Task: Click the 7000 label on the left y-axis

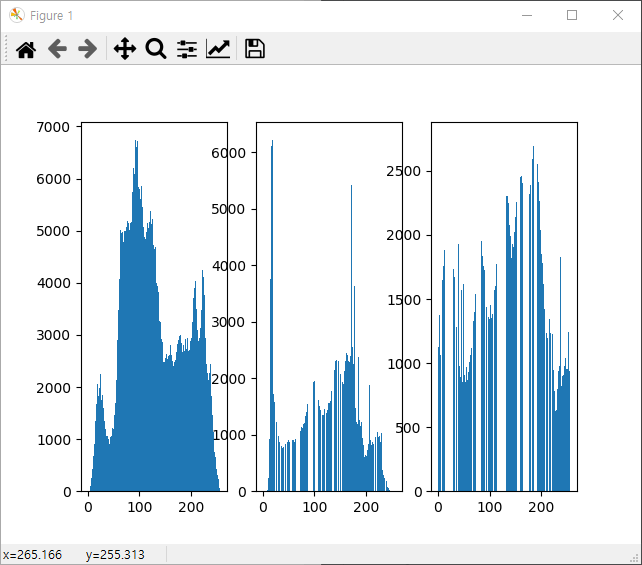Action: pyautogui.click(x=53, y=127)
